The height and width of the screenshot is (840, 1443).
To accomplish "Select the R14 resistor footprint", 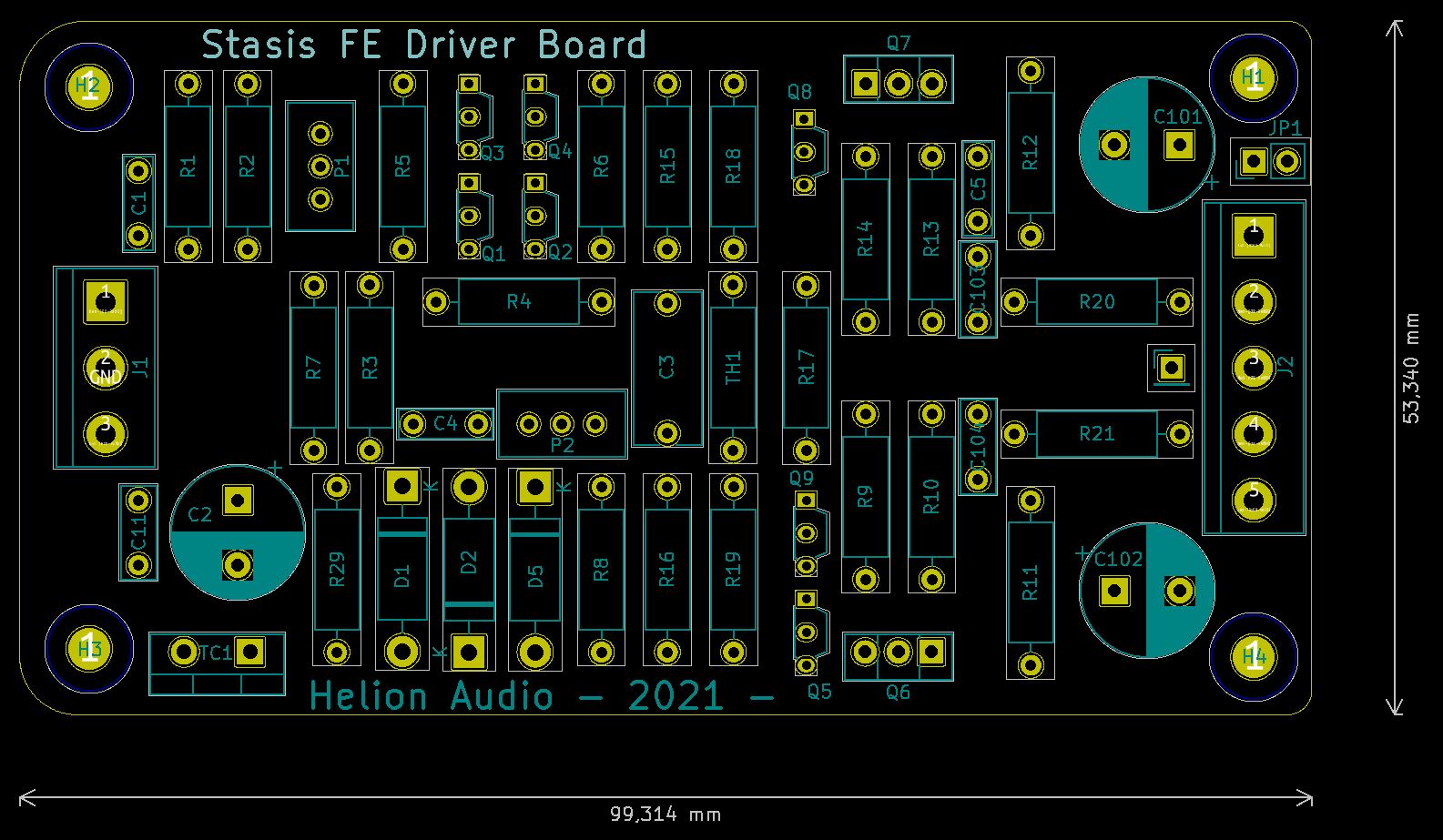I will pos(866,239).
